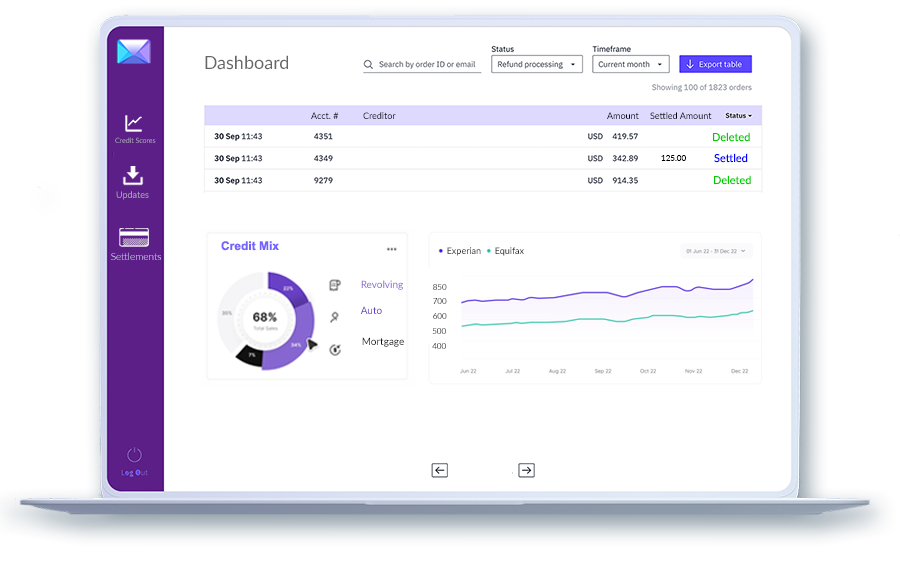Click the Credit Mix card title
This screenshot has width=900, height=588.
[x=250, y=246]
